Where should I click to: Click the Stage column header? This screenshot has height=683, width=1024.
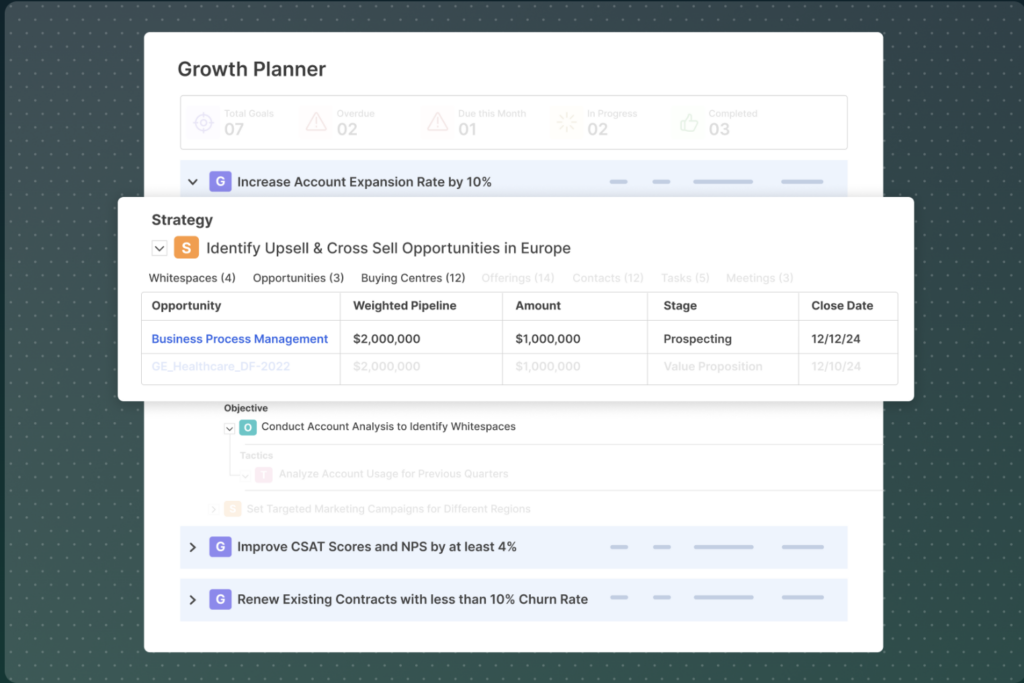click(680, 306)
